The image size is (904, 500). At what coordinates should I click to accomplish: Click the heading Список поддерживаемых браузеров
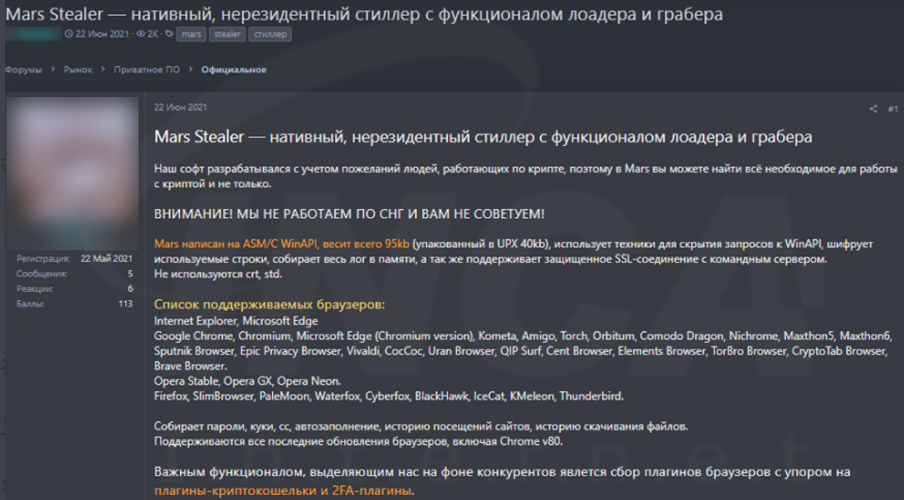(x=269, y=304)
